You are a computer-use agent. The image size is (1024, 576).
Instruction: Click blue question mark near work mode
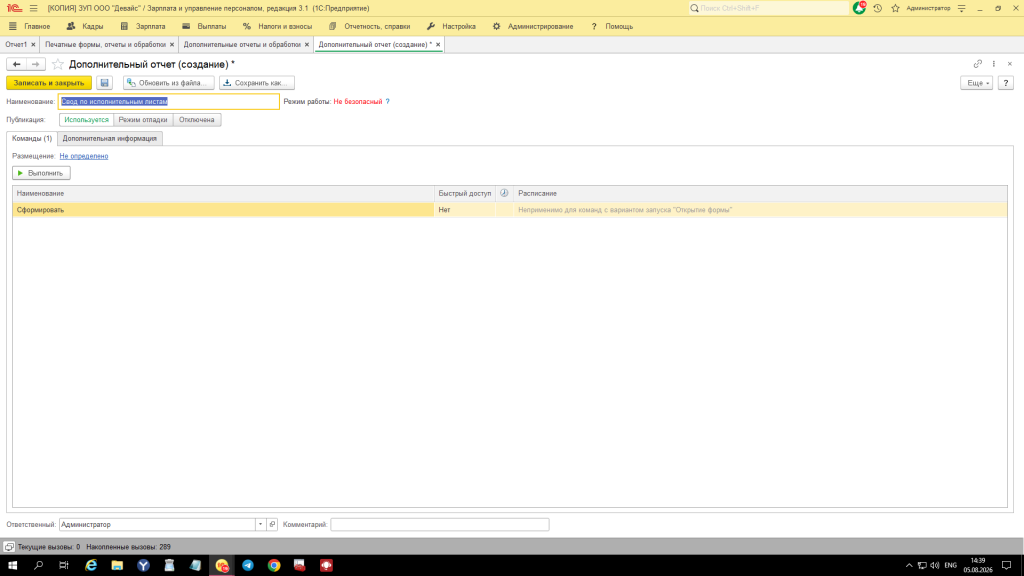coord(387,101)
